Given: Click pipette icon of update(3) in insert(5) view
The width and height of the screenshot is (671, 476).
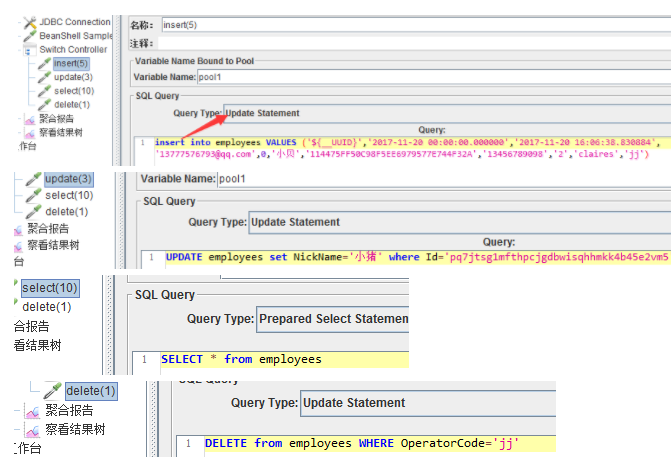Looking at the screenshot, I should [44, 77].
